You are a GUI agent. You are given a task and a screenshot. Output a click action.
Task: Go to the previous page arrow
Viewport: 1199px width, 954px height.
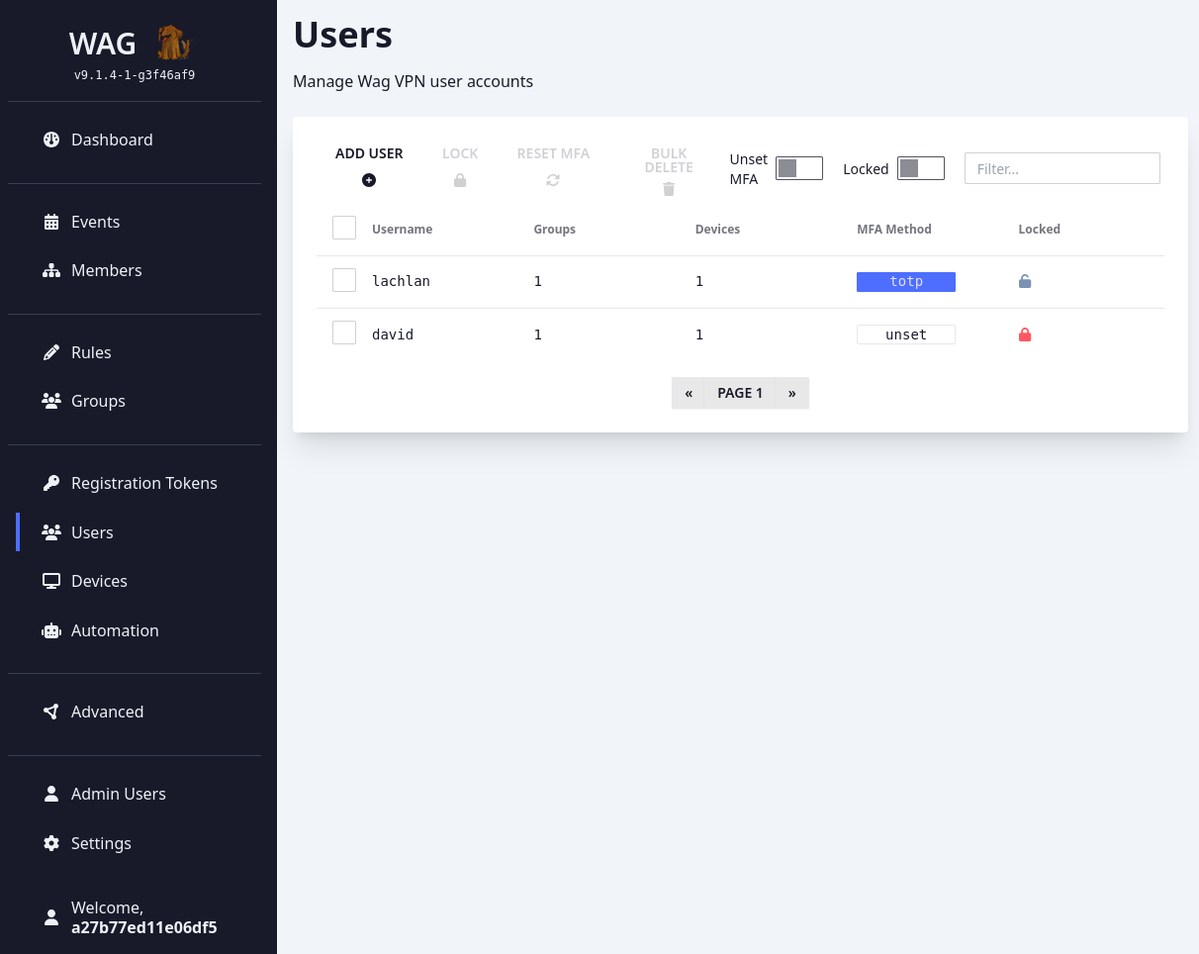click(688, 393)
